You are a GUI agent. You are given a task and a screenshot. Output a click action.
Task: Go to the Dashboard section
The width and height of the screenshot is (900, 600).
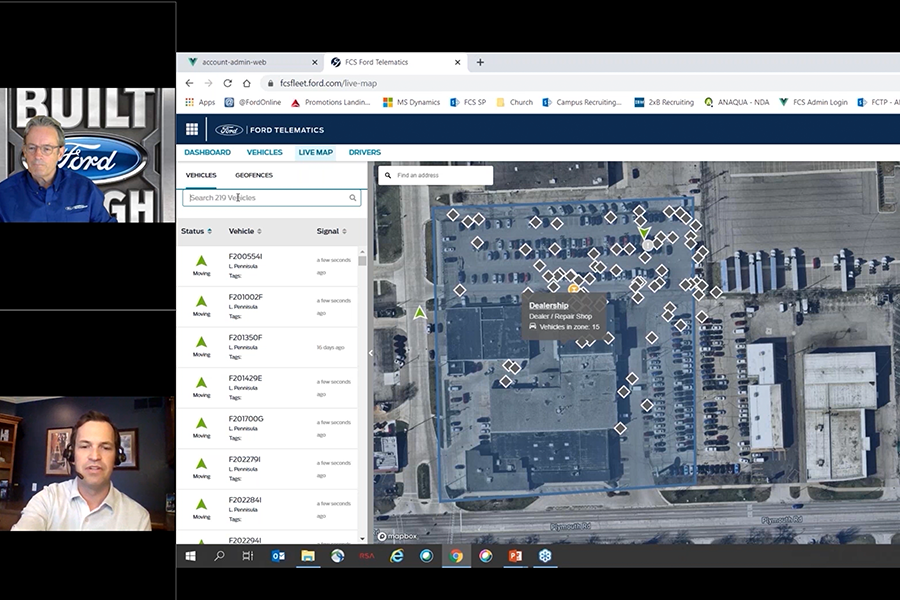(207, 152)
